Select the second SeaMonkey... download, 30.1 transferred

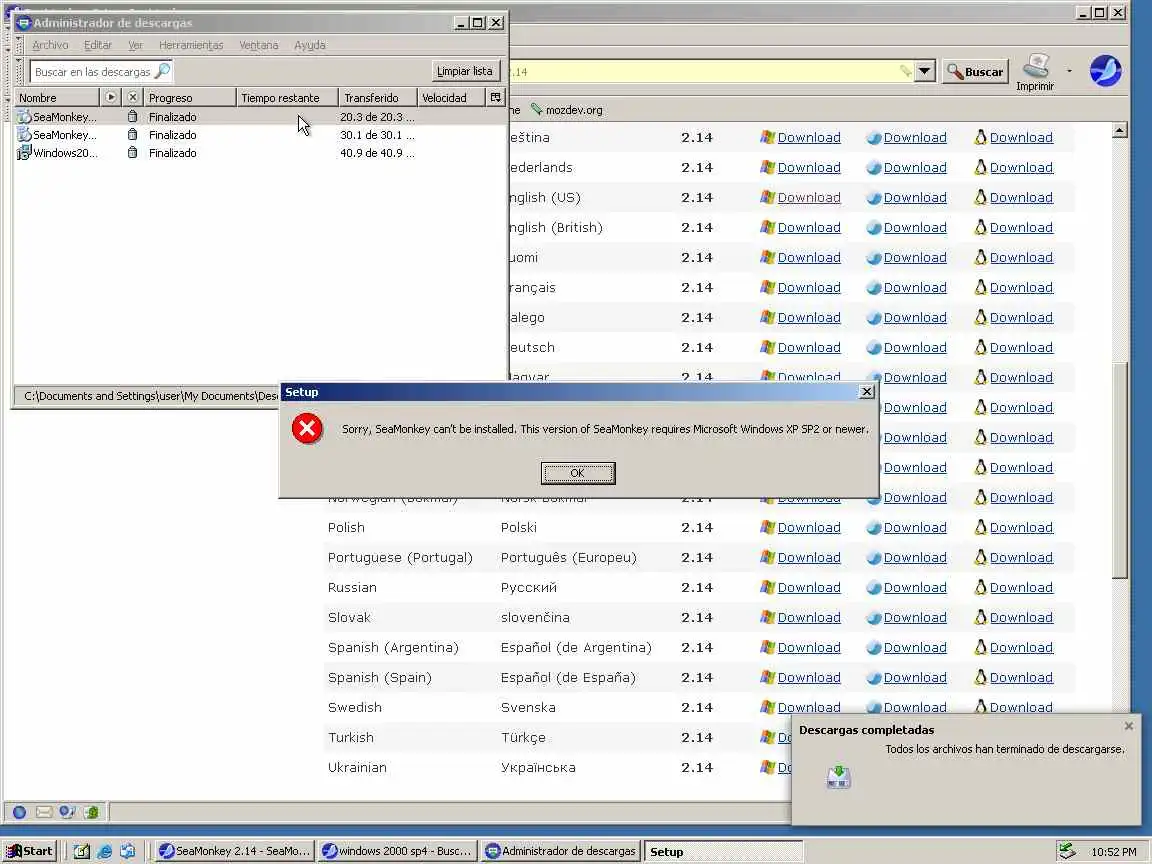pos(260,134)
